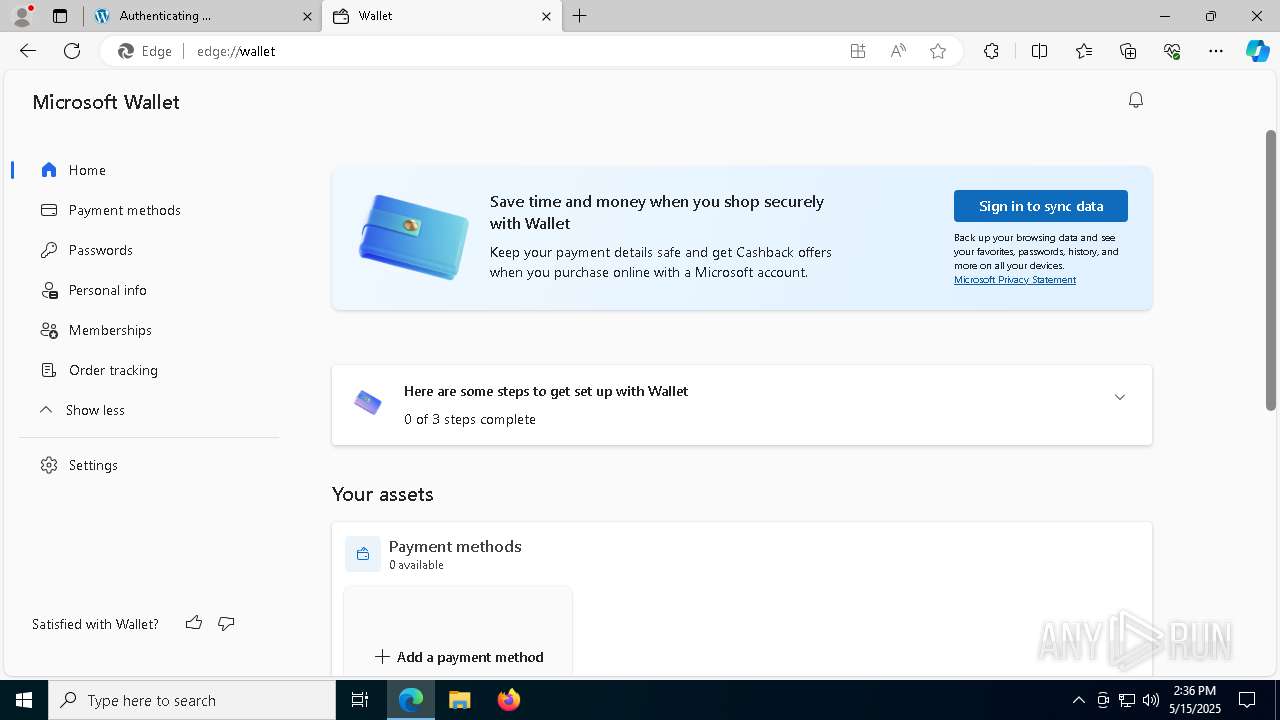Click the browser Back arrow
Image resolution: width=1280 pixels, height=720 pixels.
(28, 51)
